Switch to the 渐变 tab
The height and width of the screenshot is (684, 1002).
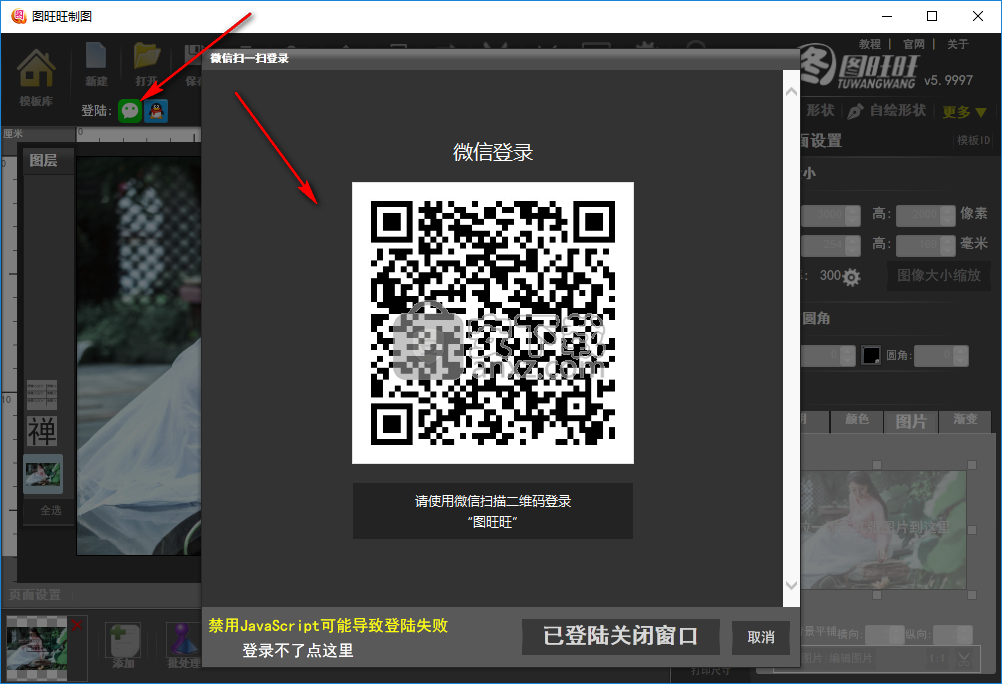click(965, 421)
